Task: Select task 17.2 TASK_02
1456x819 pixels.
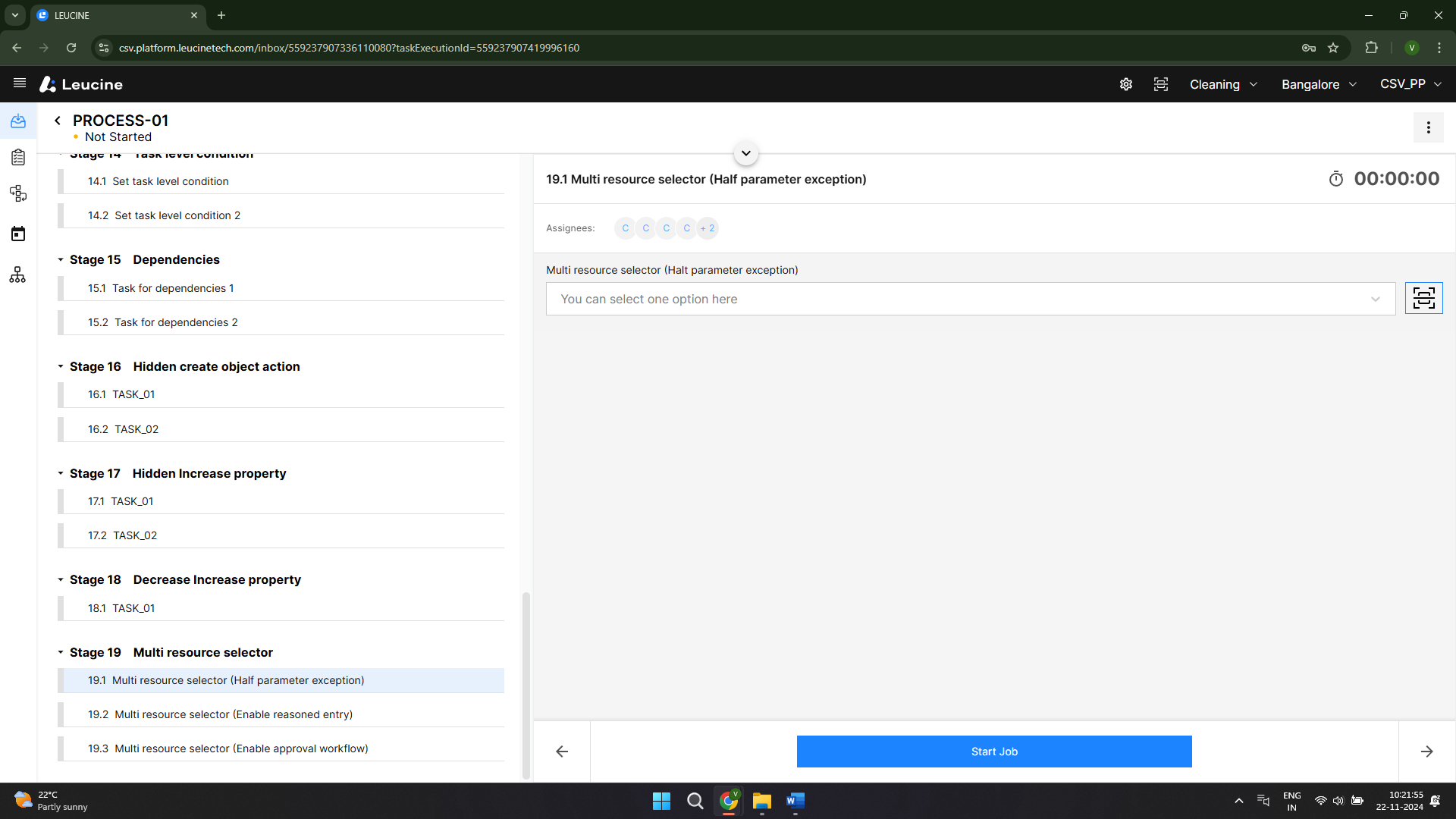Action: (x=281, y=535)
